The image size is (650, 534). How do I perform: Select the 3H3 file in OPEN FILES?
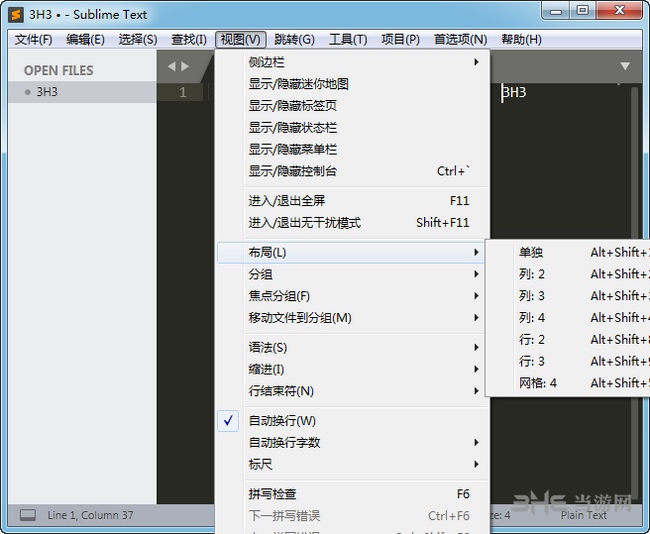click(x=82, y=92)
